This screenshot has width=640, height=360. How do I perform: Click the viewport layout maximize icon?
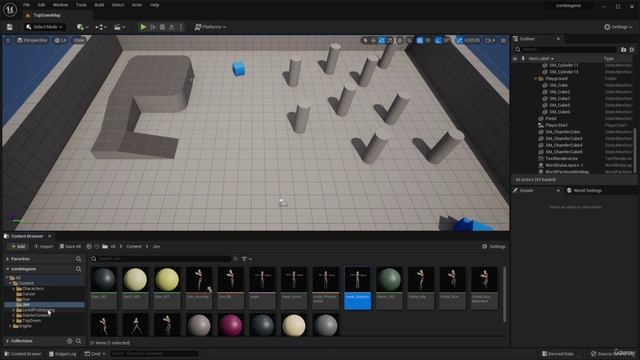pos(503,40)
